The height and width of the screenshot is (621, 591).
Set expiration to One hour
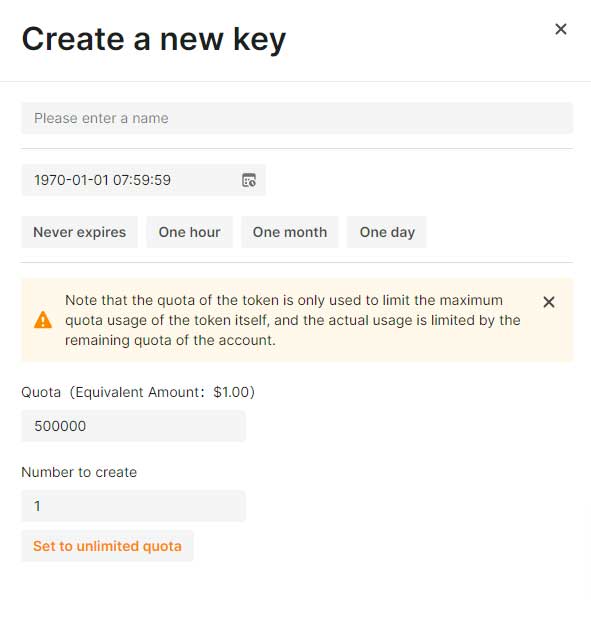coord(189,232)
